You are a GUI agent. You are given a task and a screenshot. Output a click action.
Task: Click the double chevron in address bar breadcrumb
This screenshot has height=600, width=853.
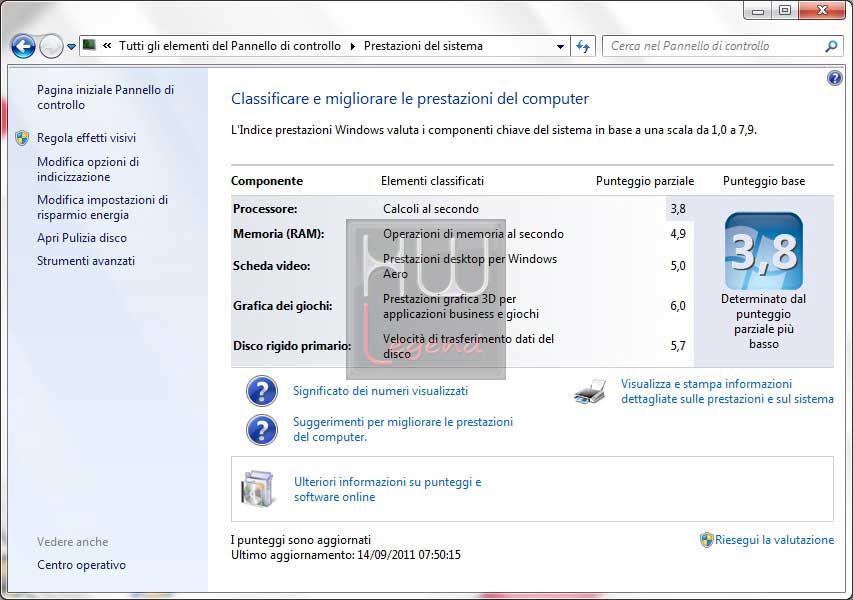(x=107, y=46)
